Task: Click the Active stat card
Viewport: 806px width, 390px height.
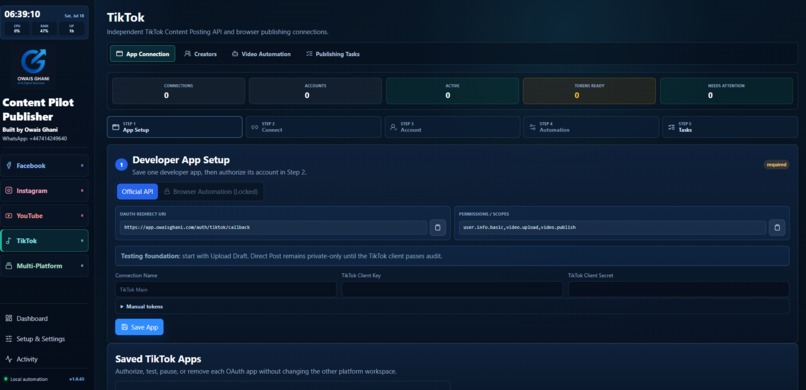Action: point(452,91)
